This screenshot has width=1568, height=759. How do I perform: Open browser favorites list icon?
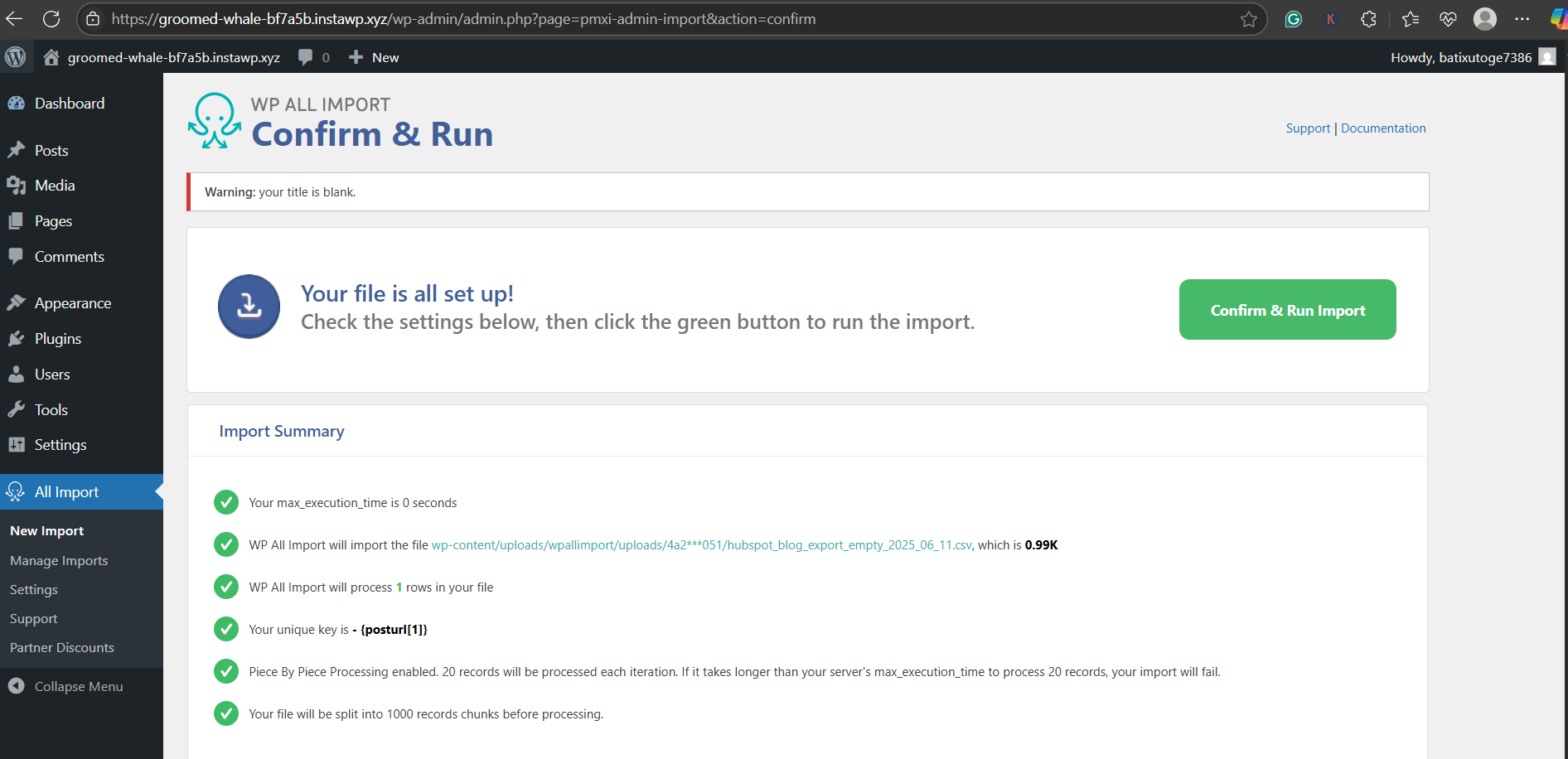point(1410,19)
